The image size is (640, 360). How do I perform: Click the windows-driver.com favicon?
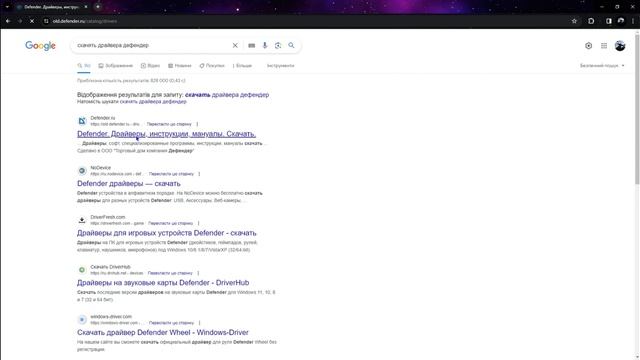coord(82,320)
